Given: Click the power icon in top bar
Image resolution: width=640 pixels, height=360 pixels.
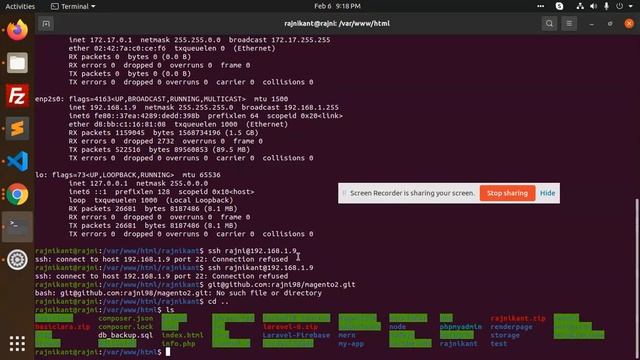Looking at the screenshot, I should (x=620, y=6).
